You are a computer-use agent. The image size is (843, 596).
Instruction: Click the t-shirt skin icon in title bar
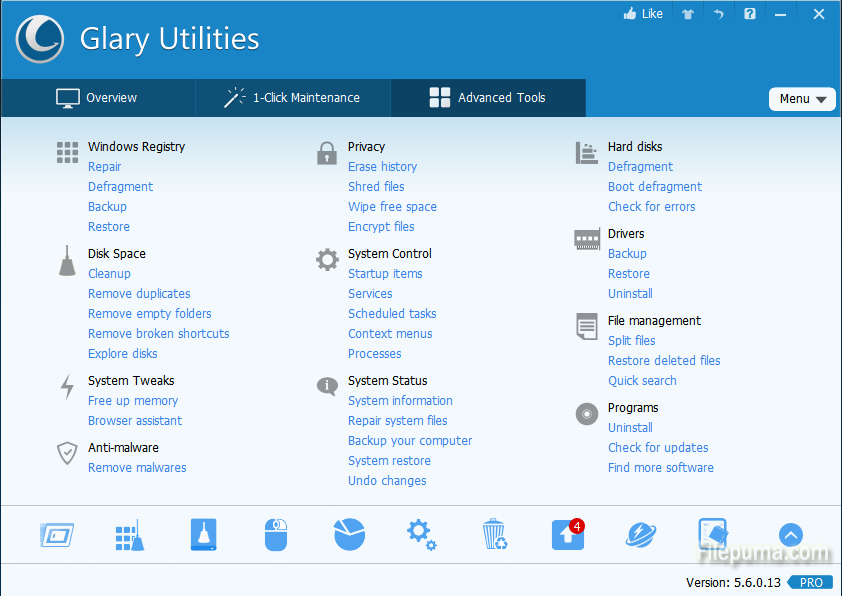(x=687, y=14)
